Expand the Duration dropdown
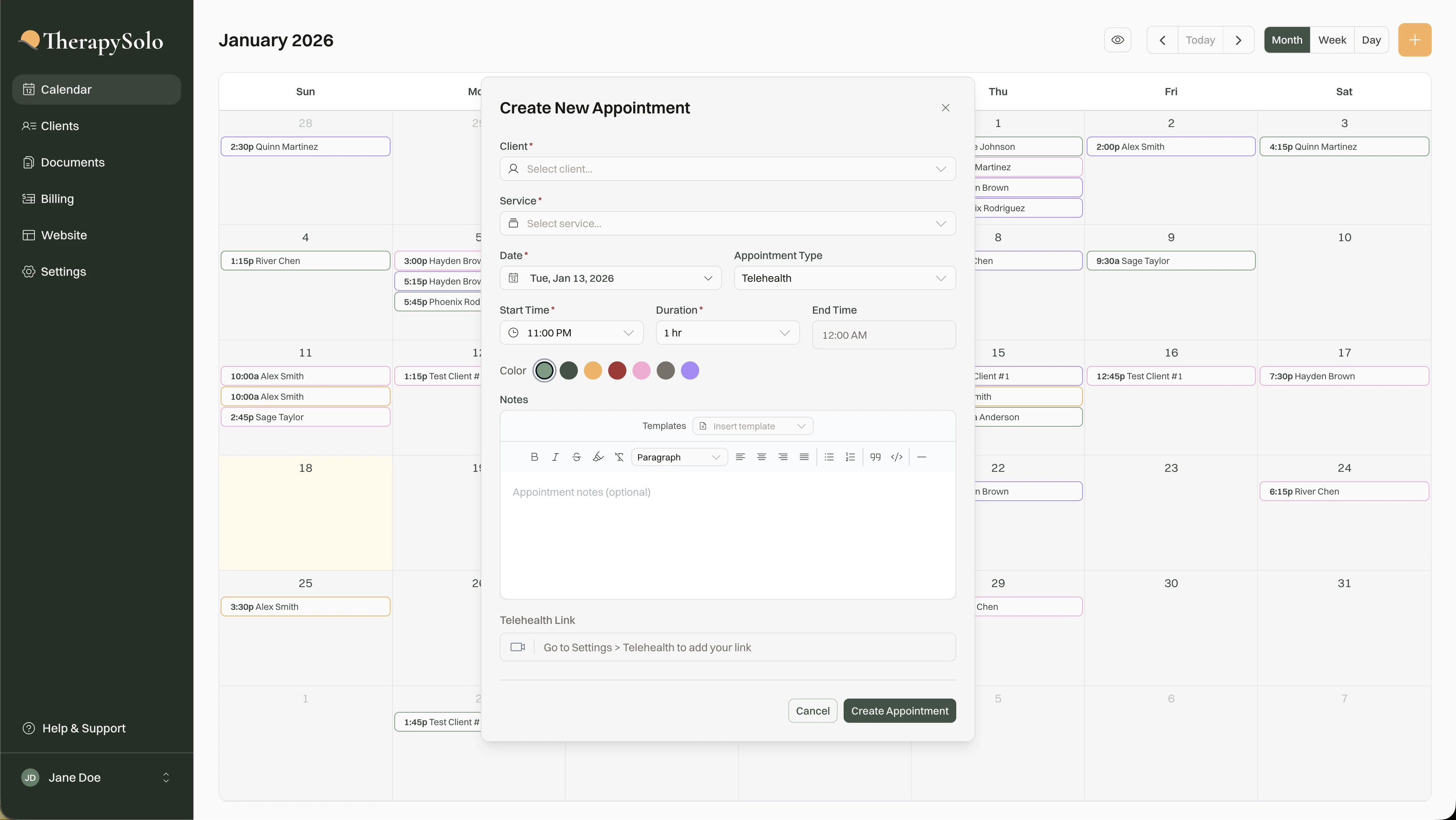1456x820 pixels. coord(728,333)
